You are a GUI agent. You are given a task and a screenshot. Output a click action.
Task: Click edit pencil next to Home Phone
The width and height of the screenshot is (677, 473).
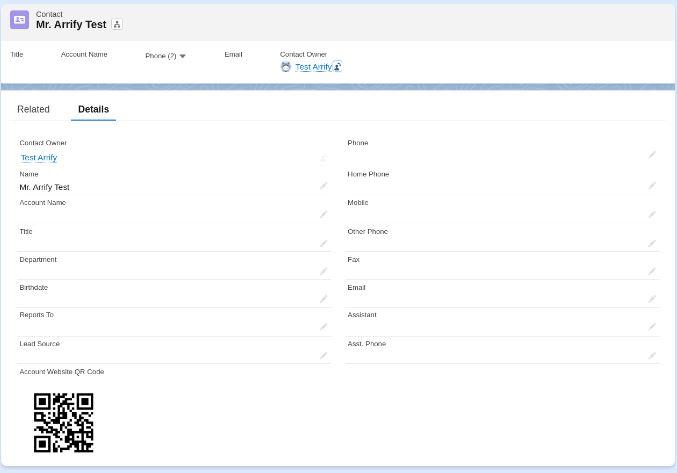pos(652,186)
